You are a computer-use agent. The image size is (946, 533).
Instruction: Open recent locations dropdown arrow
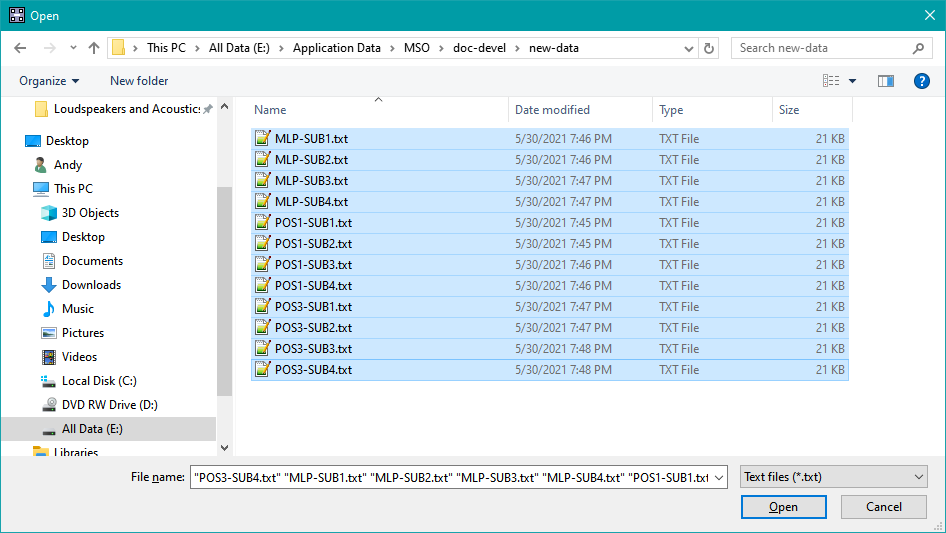click(73, 48)
